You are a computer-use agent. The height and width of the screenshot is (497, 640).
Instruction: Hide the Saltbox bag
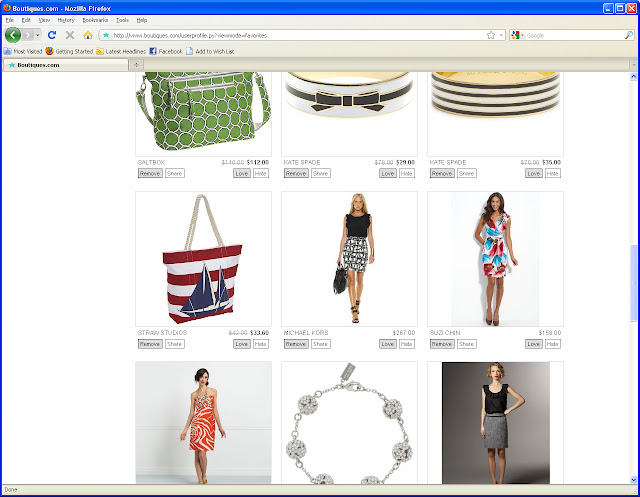[261, 173]
